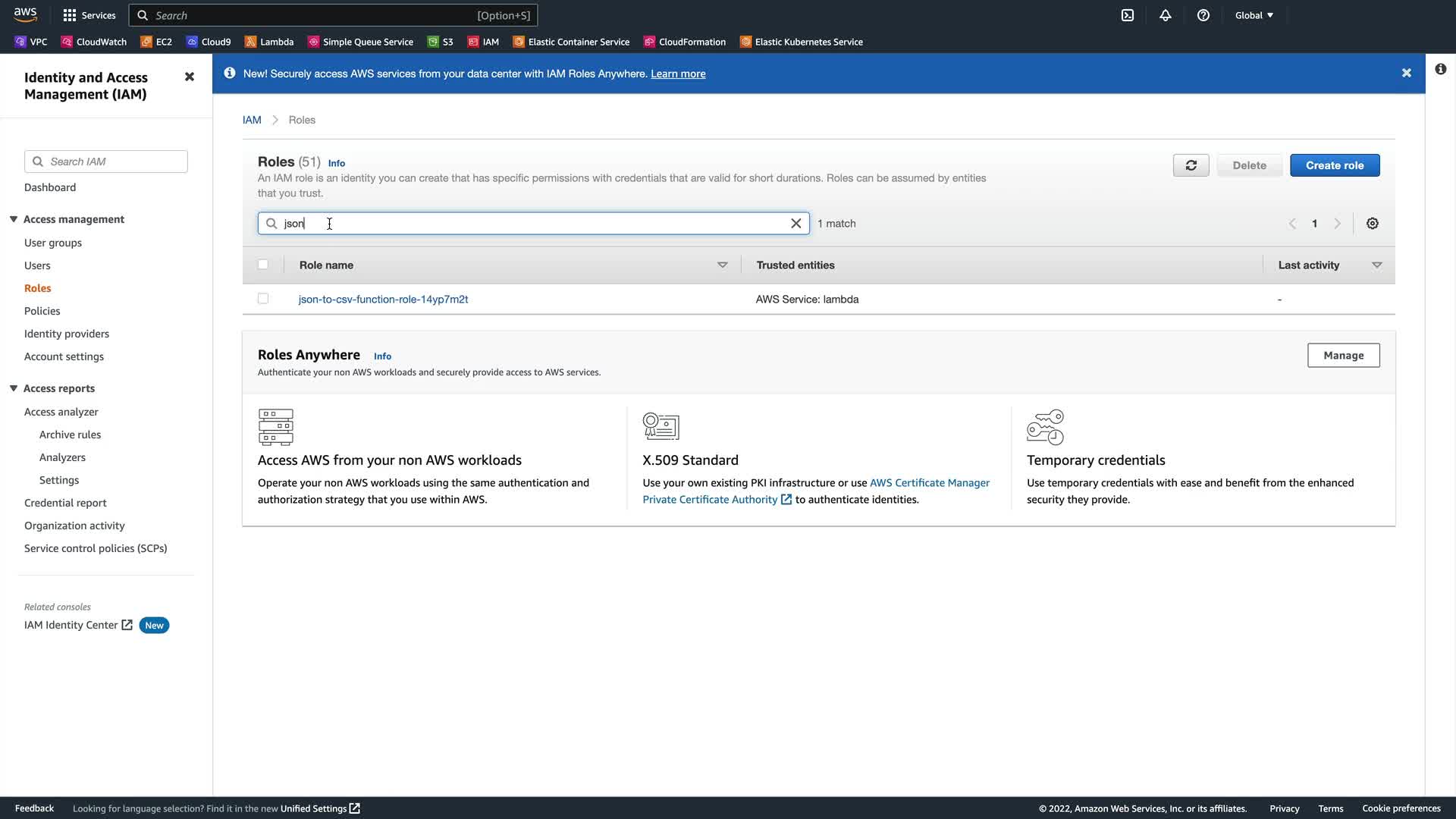Open table preferences gear icon
Screen dimensions: 1456x819
pyautogui.click(x=1372, y=224)
